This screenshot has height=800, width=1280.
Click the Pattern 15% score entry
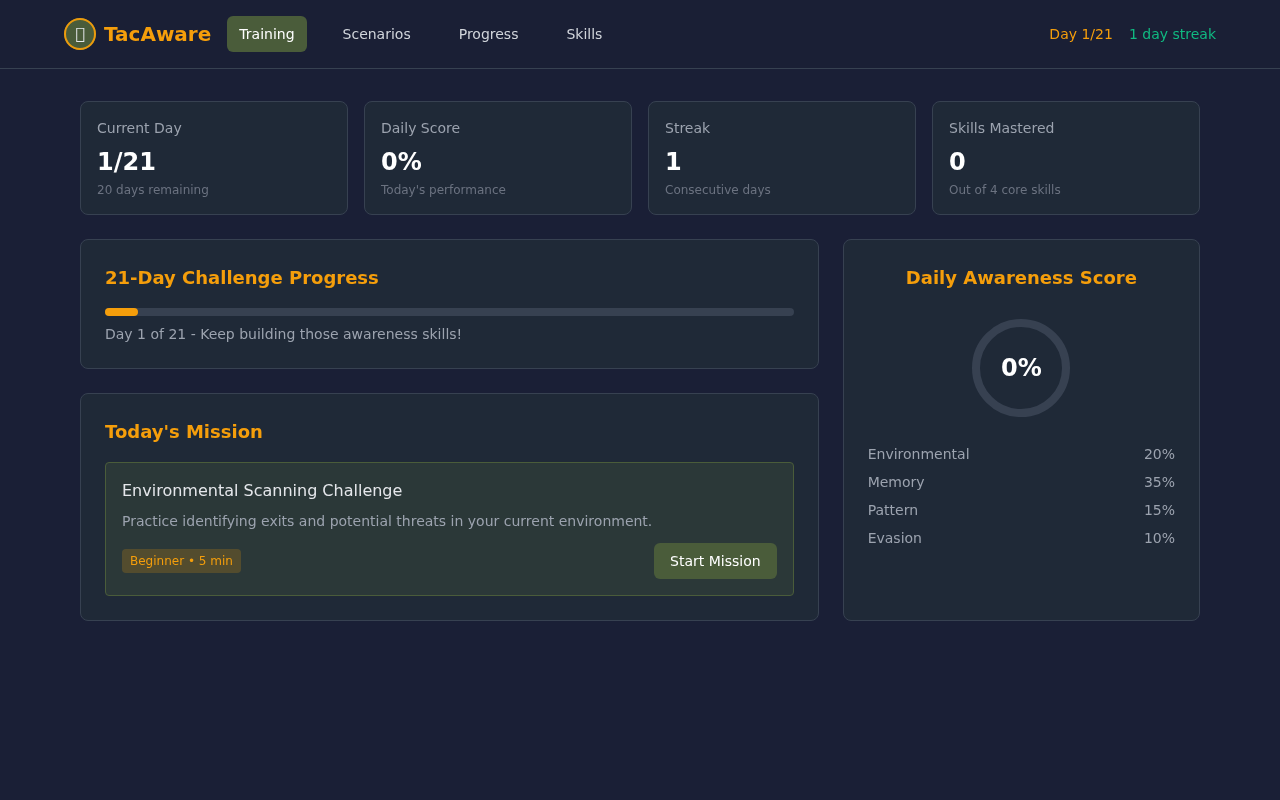[x=1021, y=510]
